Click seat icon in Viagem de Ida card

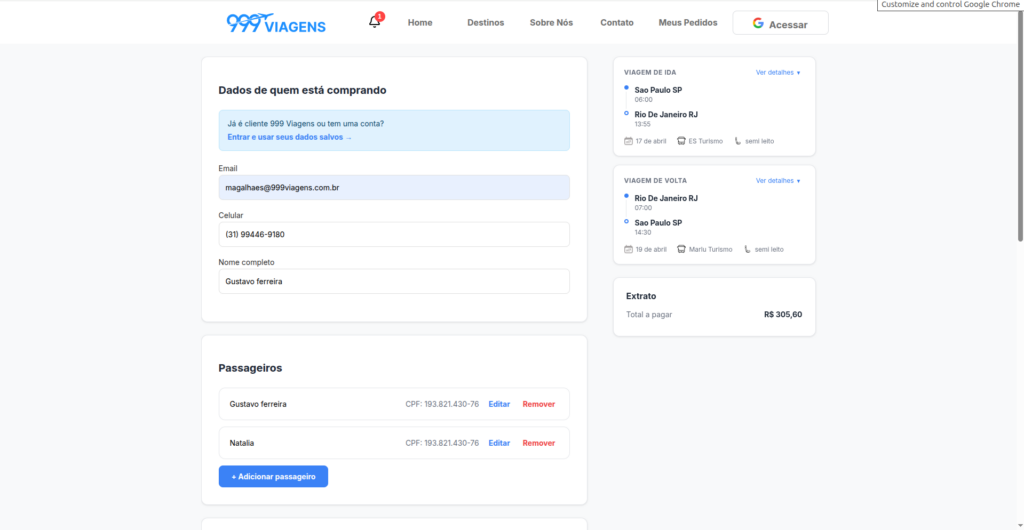coord(738,141)
